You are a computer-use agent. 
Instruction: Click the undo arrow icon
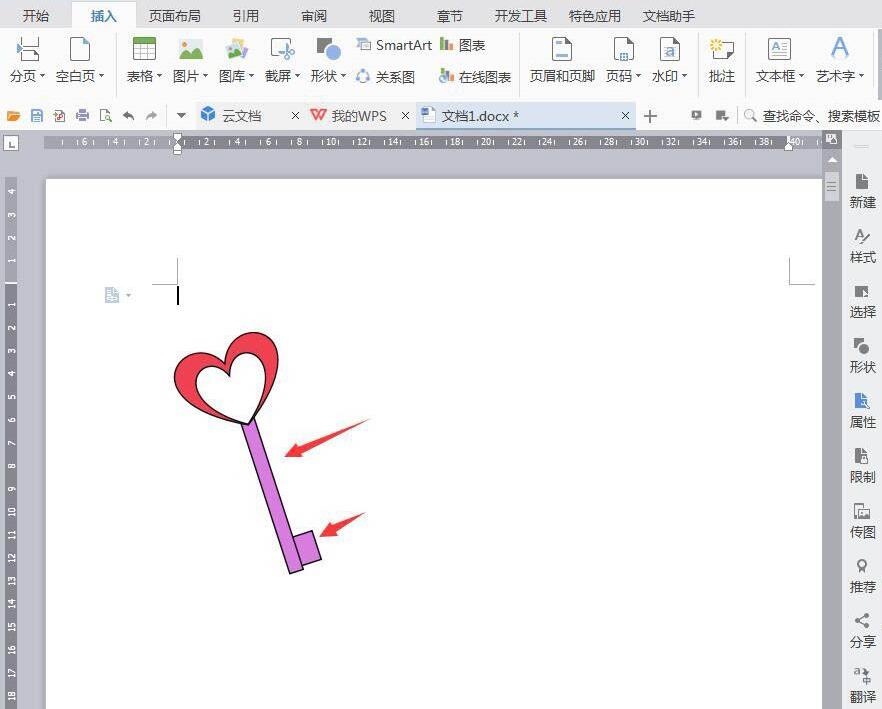[129, 116]
